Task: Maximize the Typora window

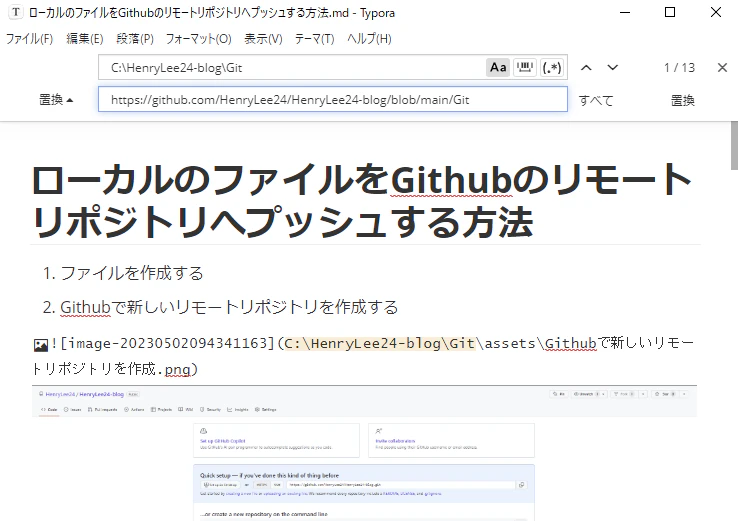Action: tap(670, 12)
